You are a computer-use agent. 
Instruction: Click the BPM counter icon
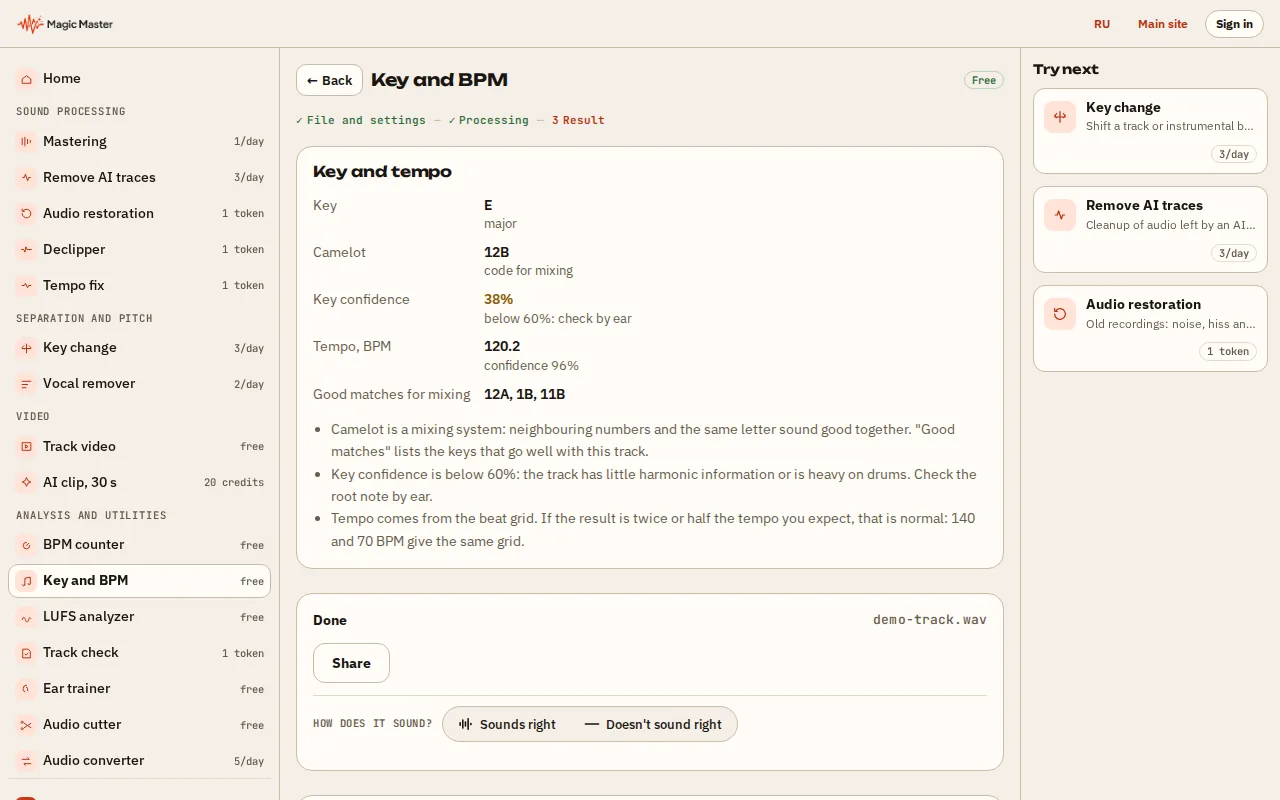[x=26, y=545]
